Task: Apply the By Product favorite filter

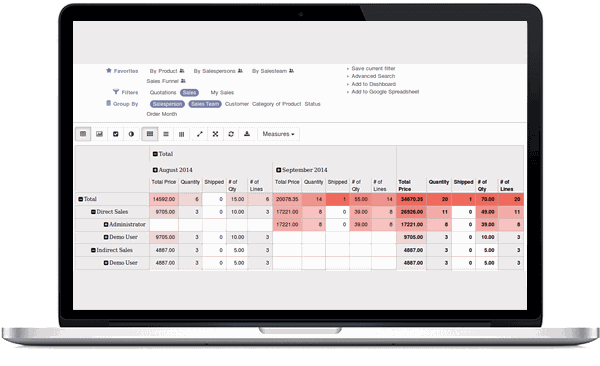Action: coord(163,71)
